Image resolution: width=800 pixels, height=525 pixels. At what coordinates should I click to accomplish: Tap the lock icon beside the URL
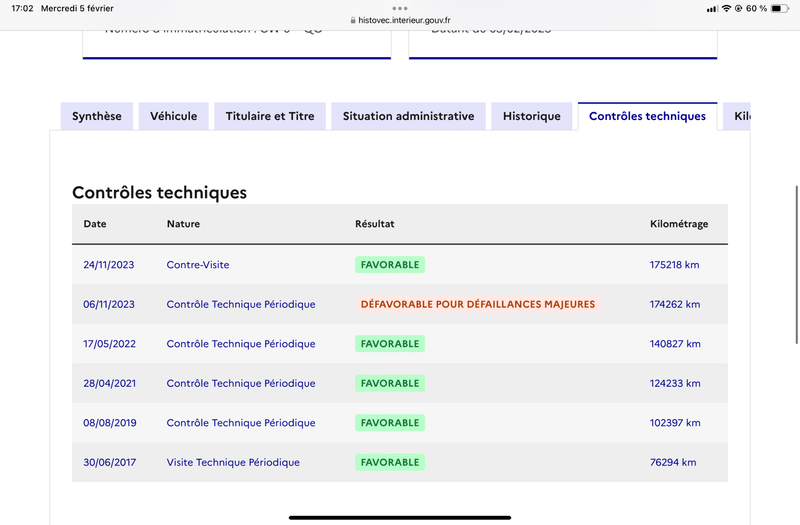(353, 20)
